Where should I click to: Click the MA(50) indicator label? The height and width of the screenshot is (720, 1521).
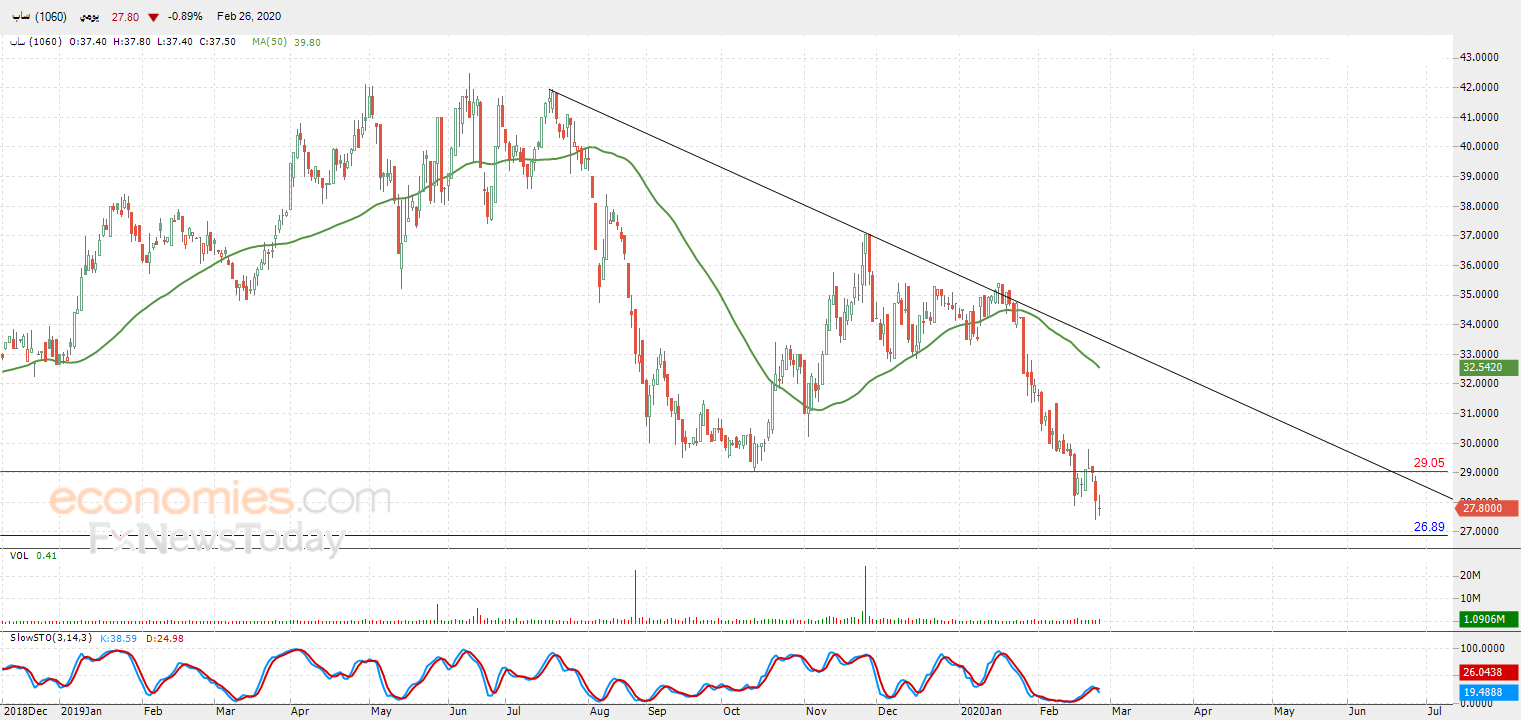[271, 42]
